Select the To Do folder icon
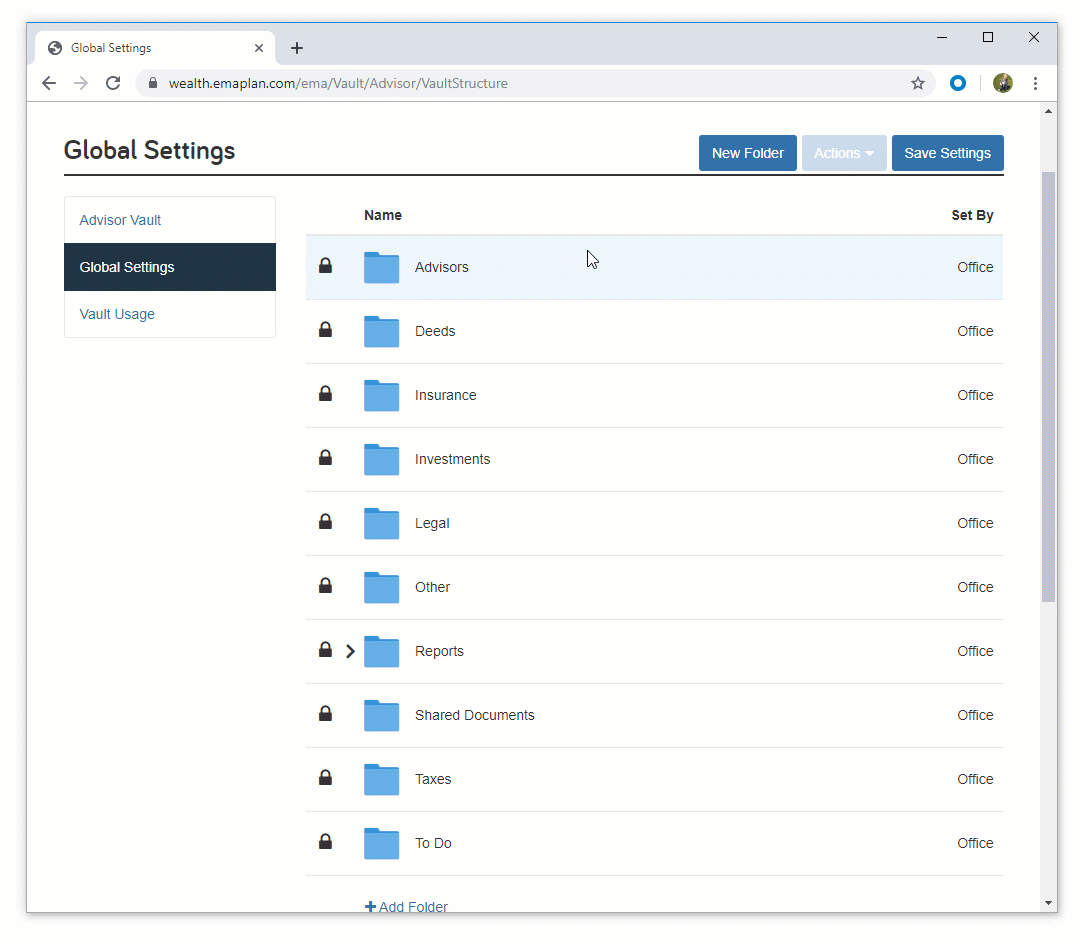The height and width of the screenshot is (944, 1080). [382, 843]
